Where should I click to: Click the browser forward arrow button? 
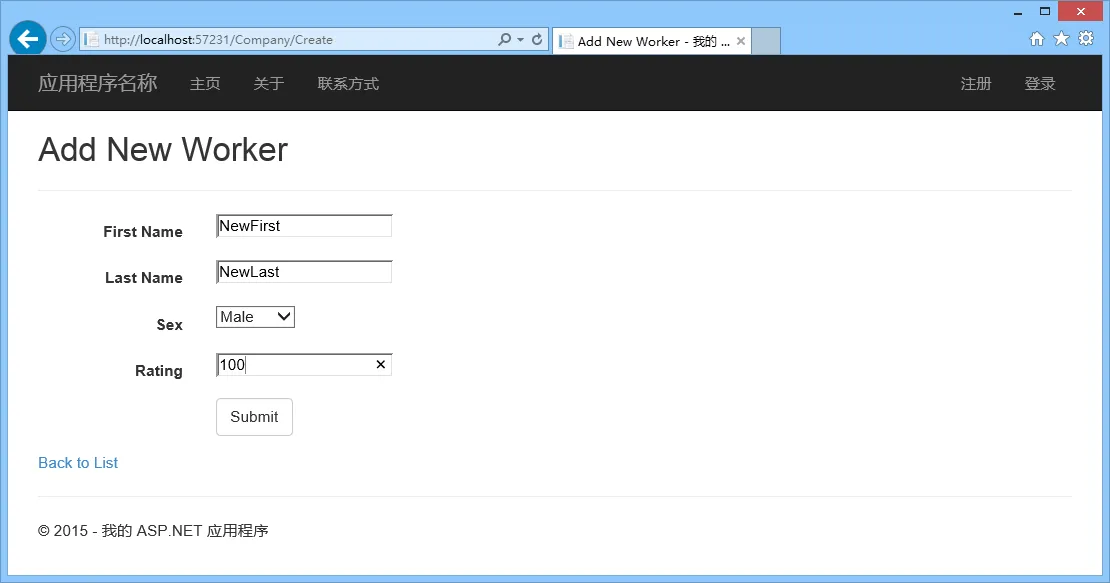coord(63,39)
